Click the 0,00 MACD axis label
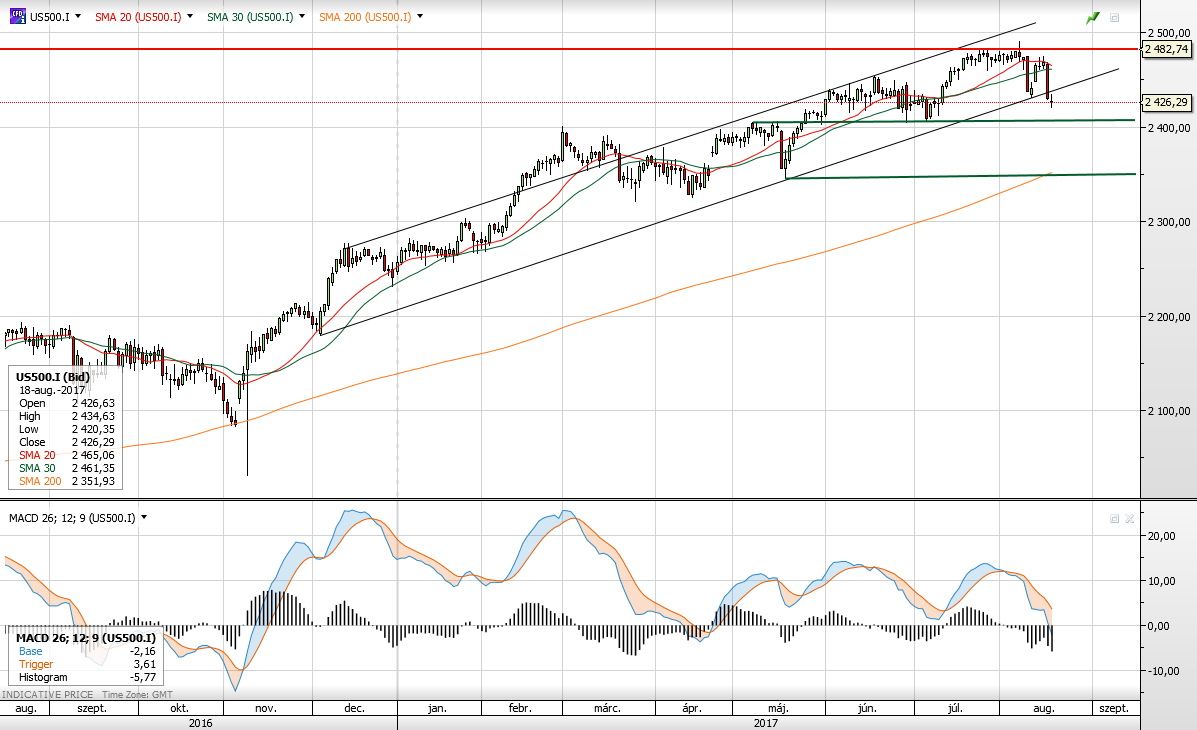Image resolution: width=1197 pixels, height=730 pixels. click(x=1159, y=626)
